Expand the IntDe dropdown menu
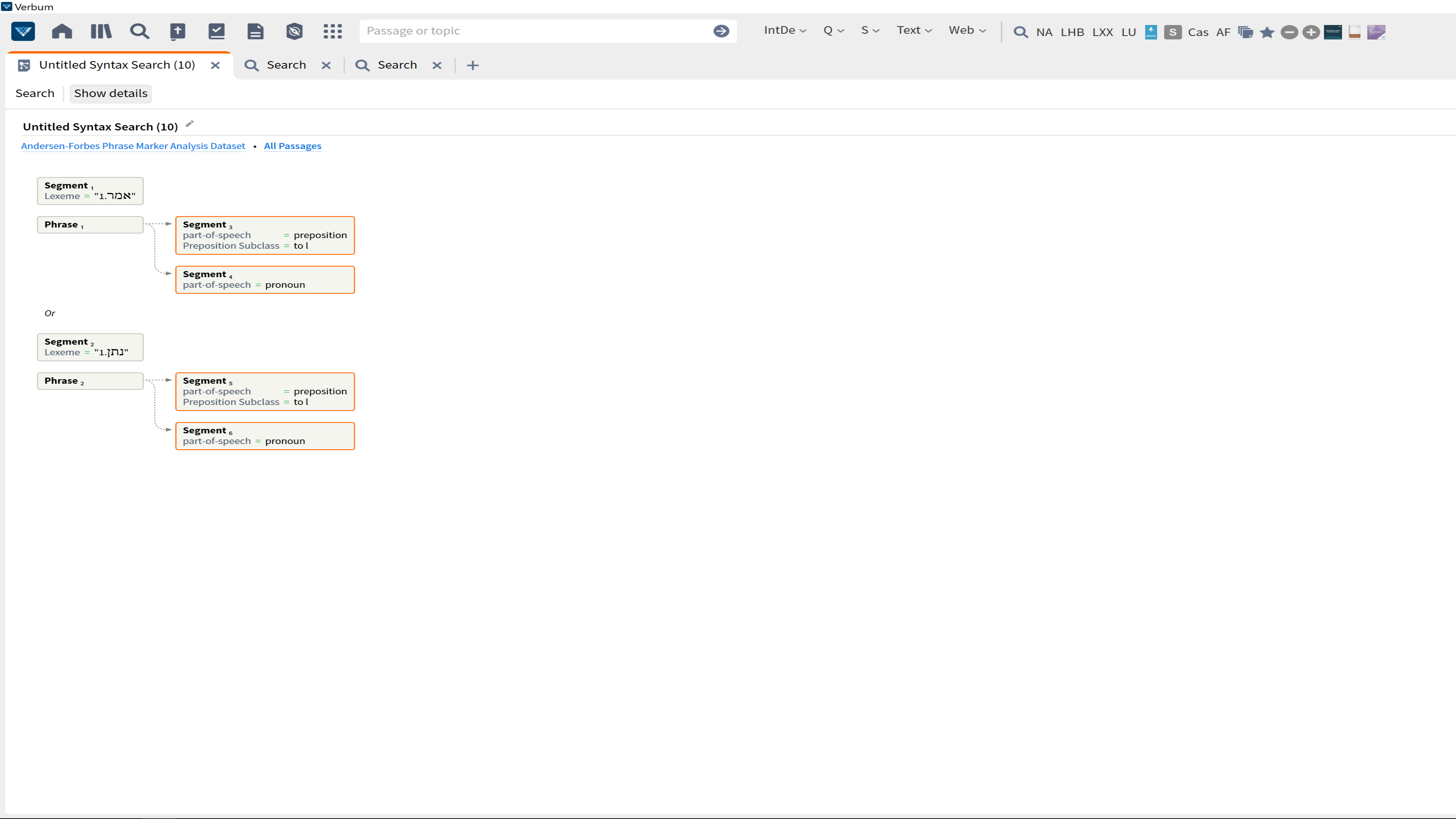1456x819 pixels. coord(784,30)
